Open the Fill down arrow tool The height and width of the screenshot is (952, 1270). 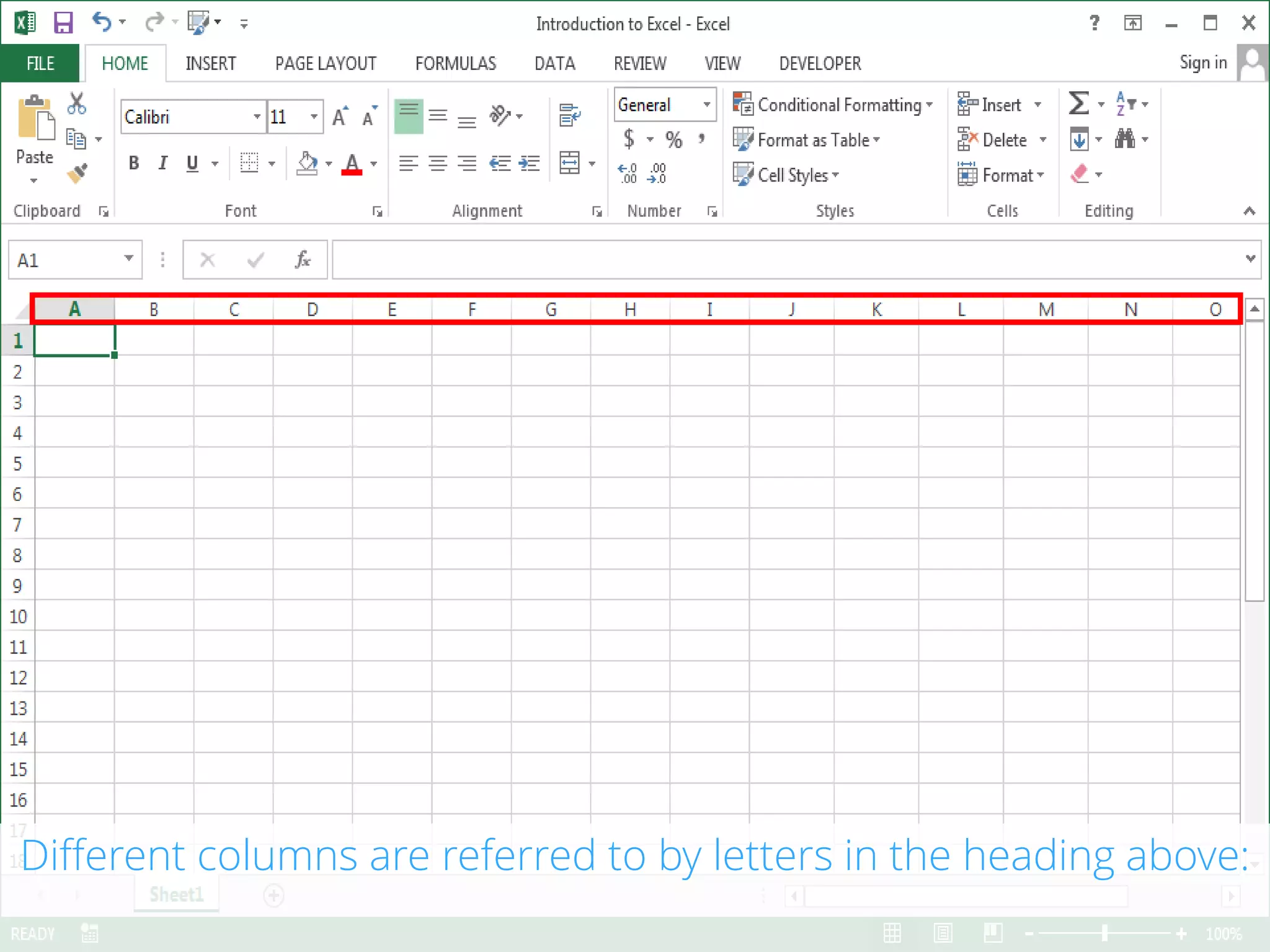point(1079,139)
